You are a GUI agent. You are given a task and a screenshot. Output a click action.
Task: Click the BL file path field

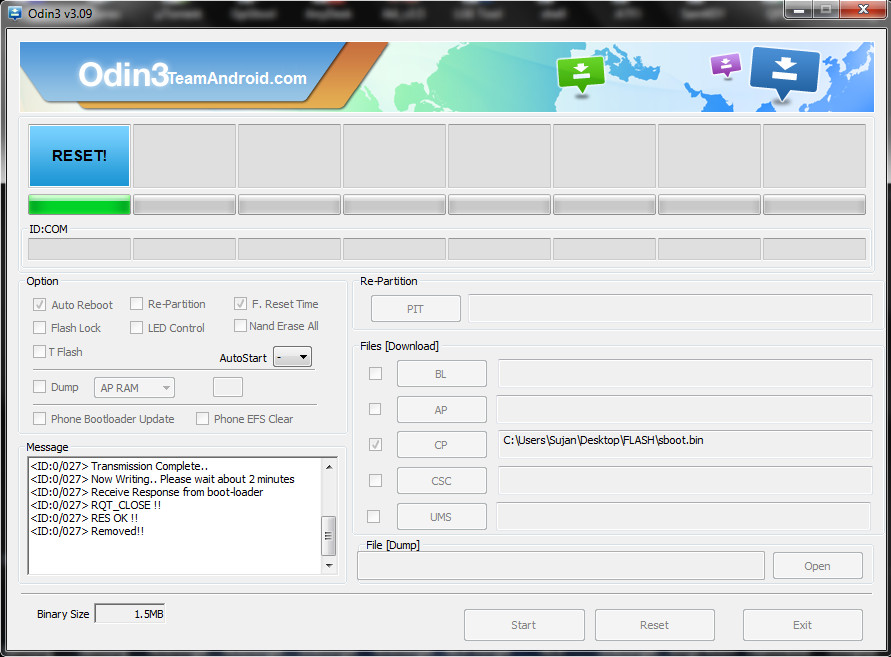685,373
